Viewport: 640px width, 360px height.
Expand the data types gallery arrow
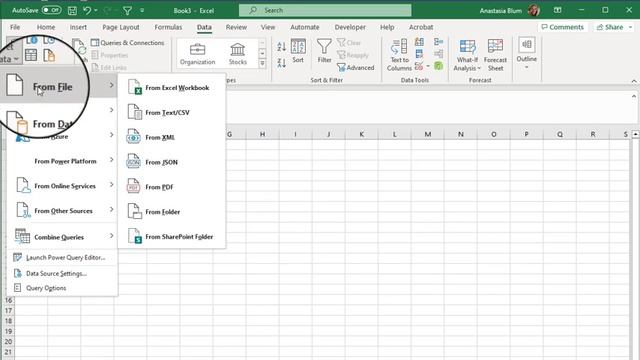tap(262, 63)
